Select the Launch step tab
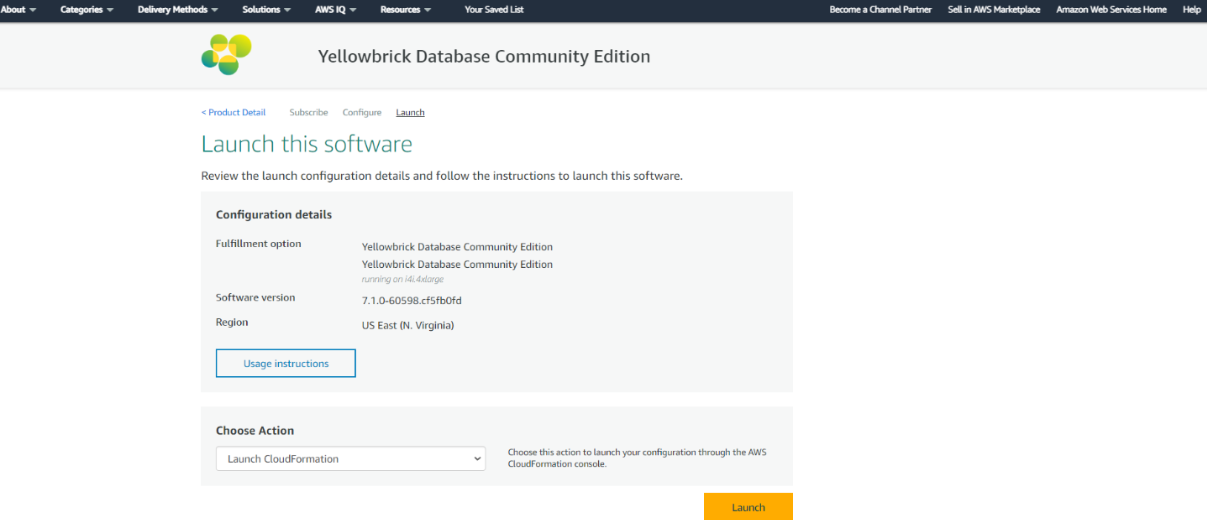 [x=410, y=113]
